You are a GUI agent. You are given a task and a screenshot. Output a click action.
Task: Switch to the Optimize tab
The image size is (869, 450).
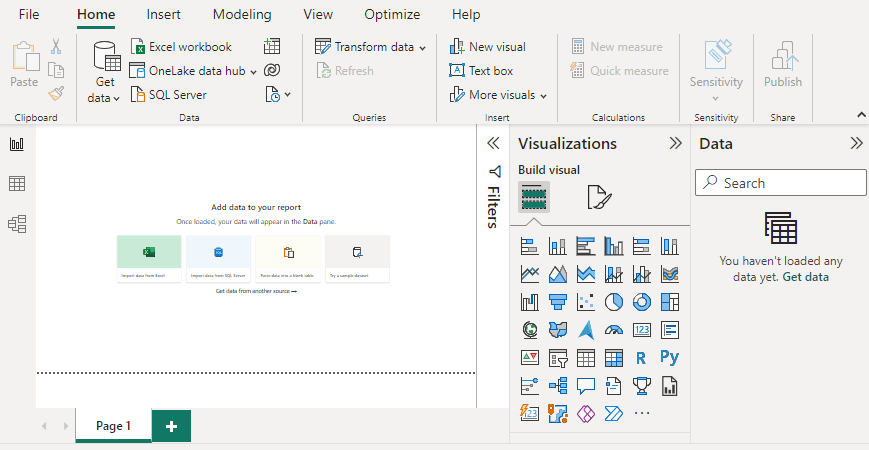coord(392,15)
